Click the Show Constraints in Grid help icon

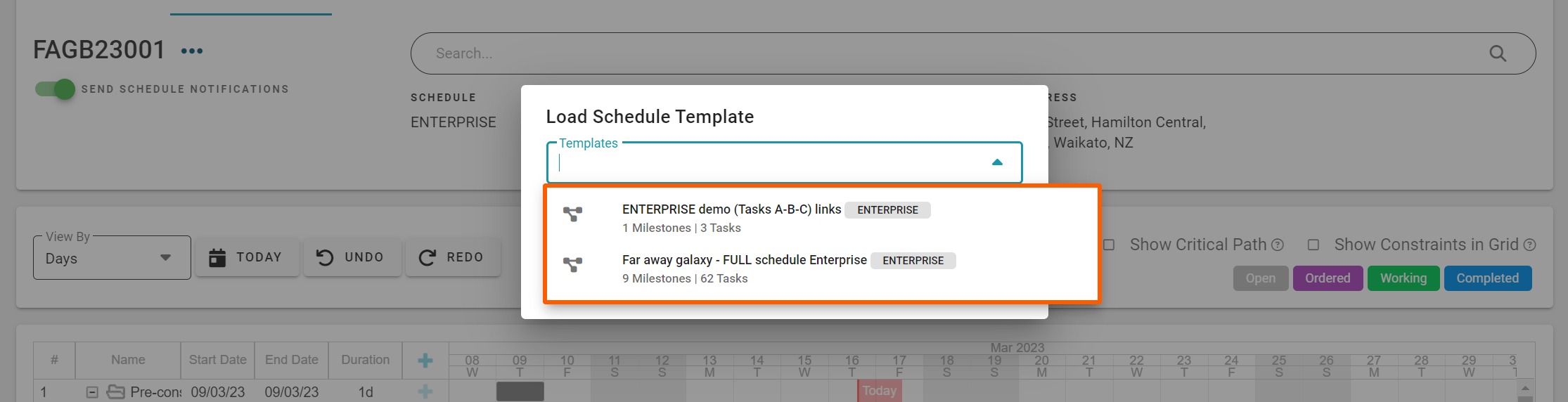(1529, 245)
